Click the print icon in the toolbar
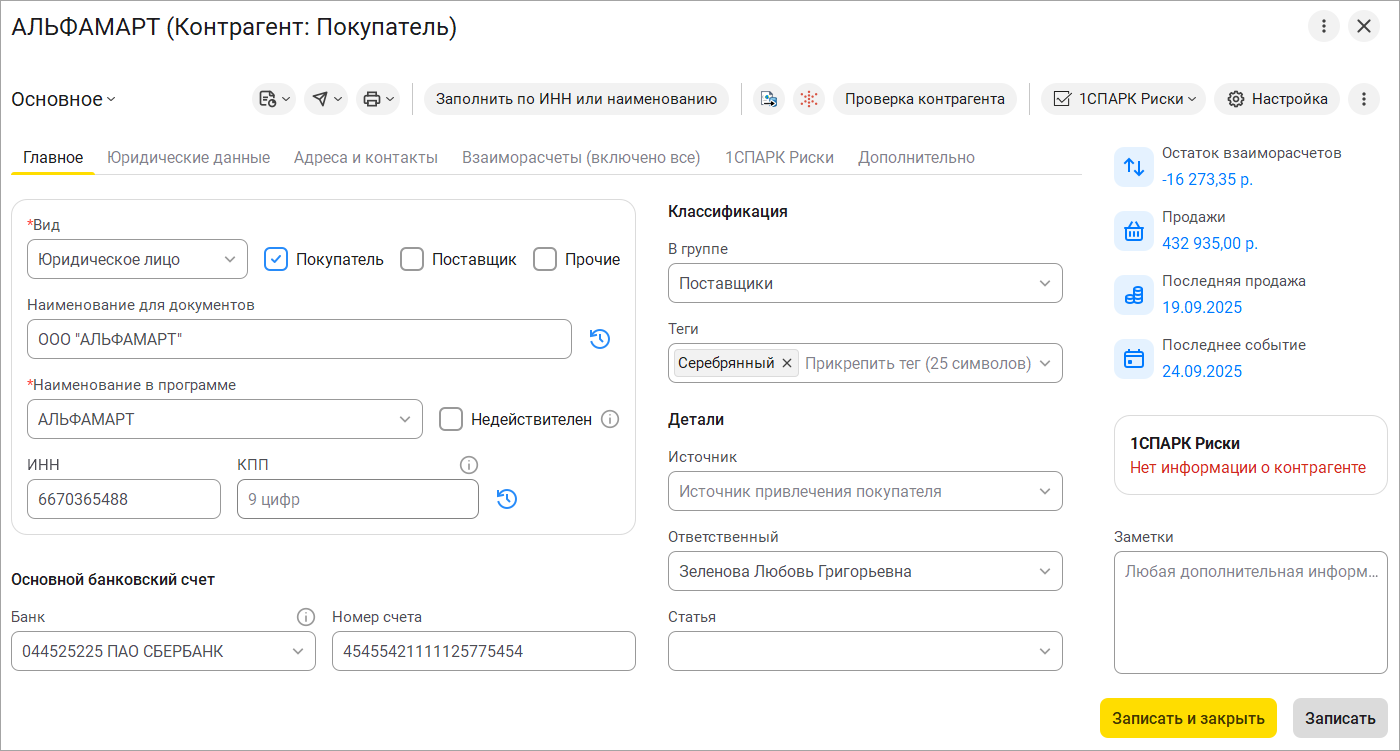 [x=372, y=99]
